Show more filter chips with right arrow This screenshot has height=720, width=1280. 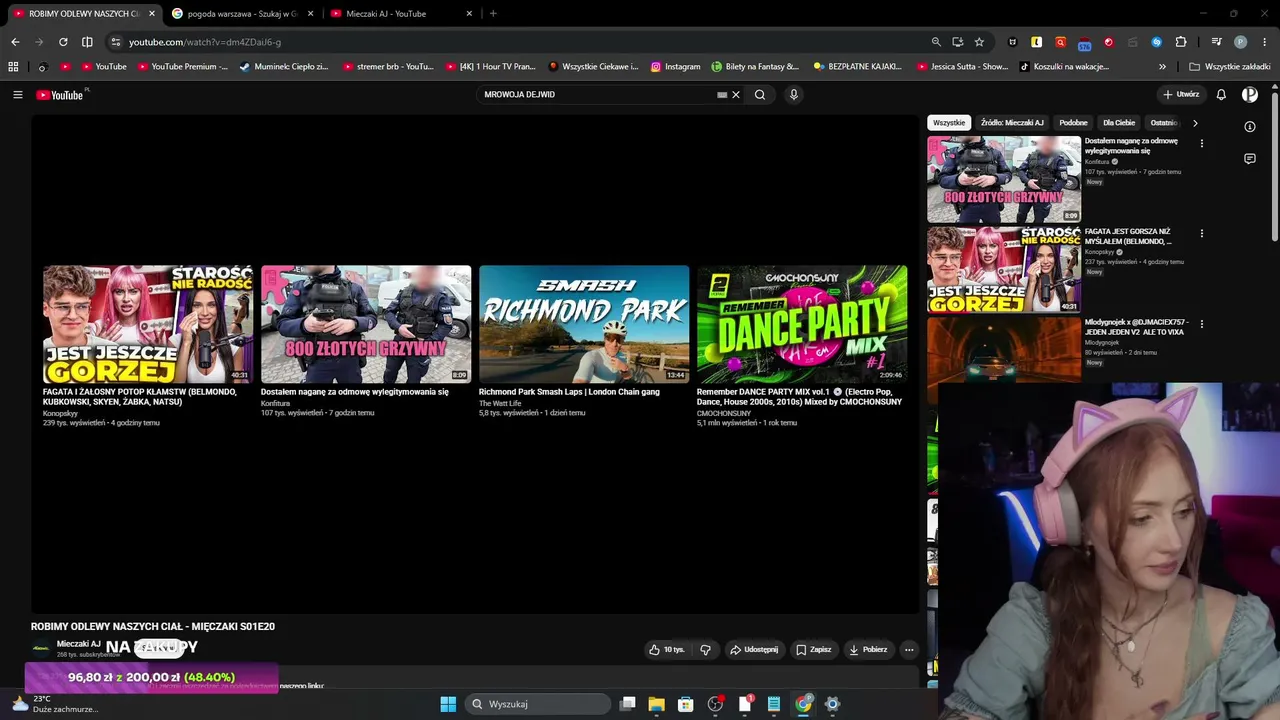pyautogui.click(x=1195, y=123)
